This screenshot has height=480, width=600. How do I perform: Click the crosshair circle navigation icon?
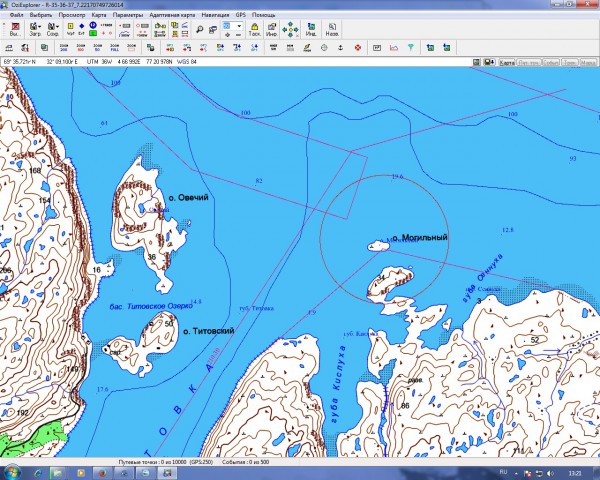(x=324, y=48)
